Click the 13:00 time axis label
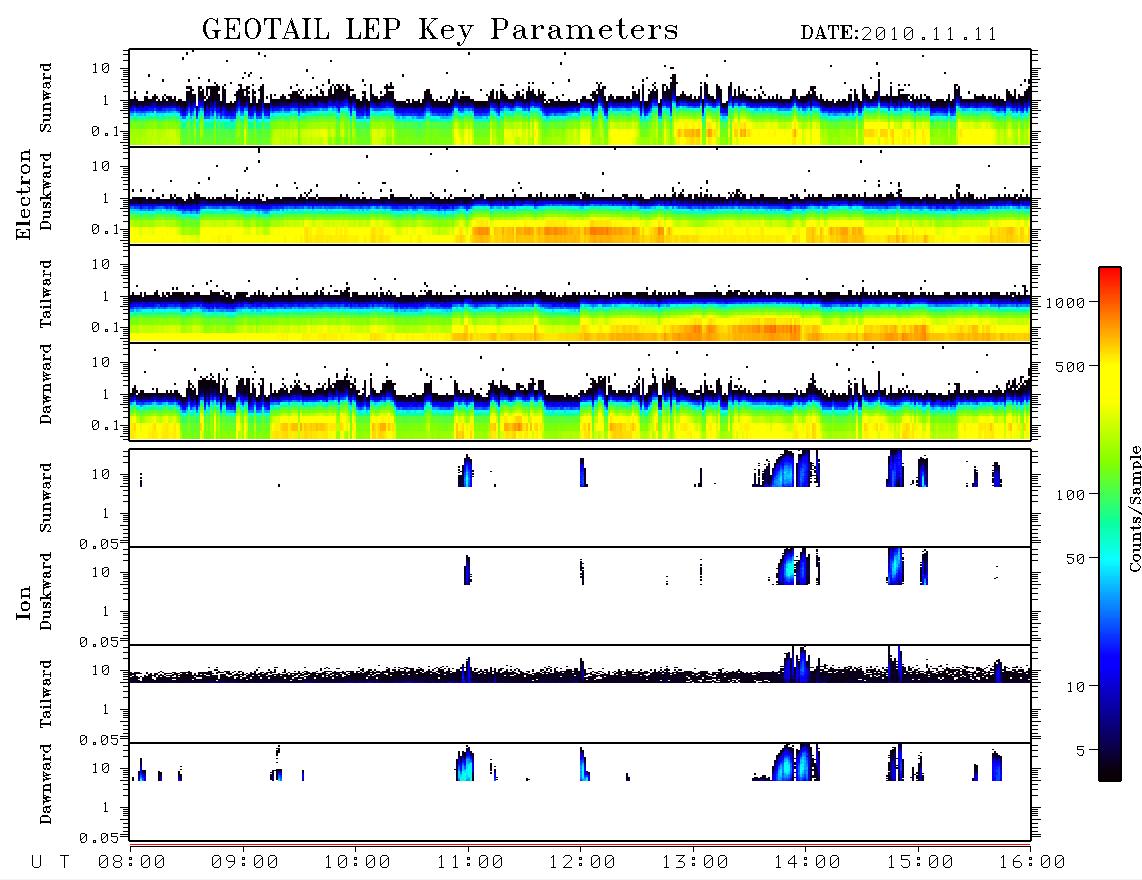Screen dimensions: 1142x880 696,862
